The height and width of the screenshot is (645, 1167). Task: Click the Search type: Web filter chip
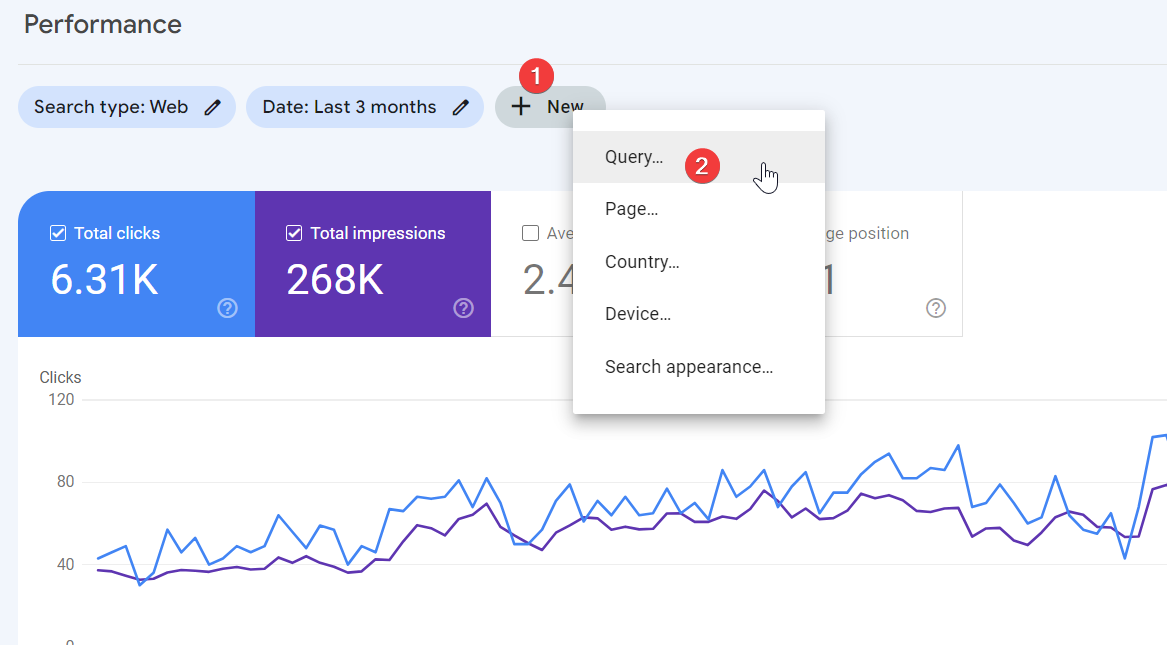click(127, 107)
